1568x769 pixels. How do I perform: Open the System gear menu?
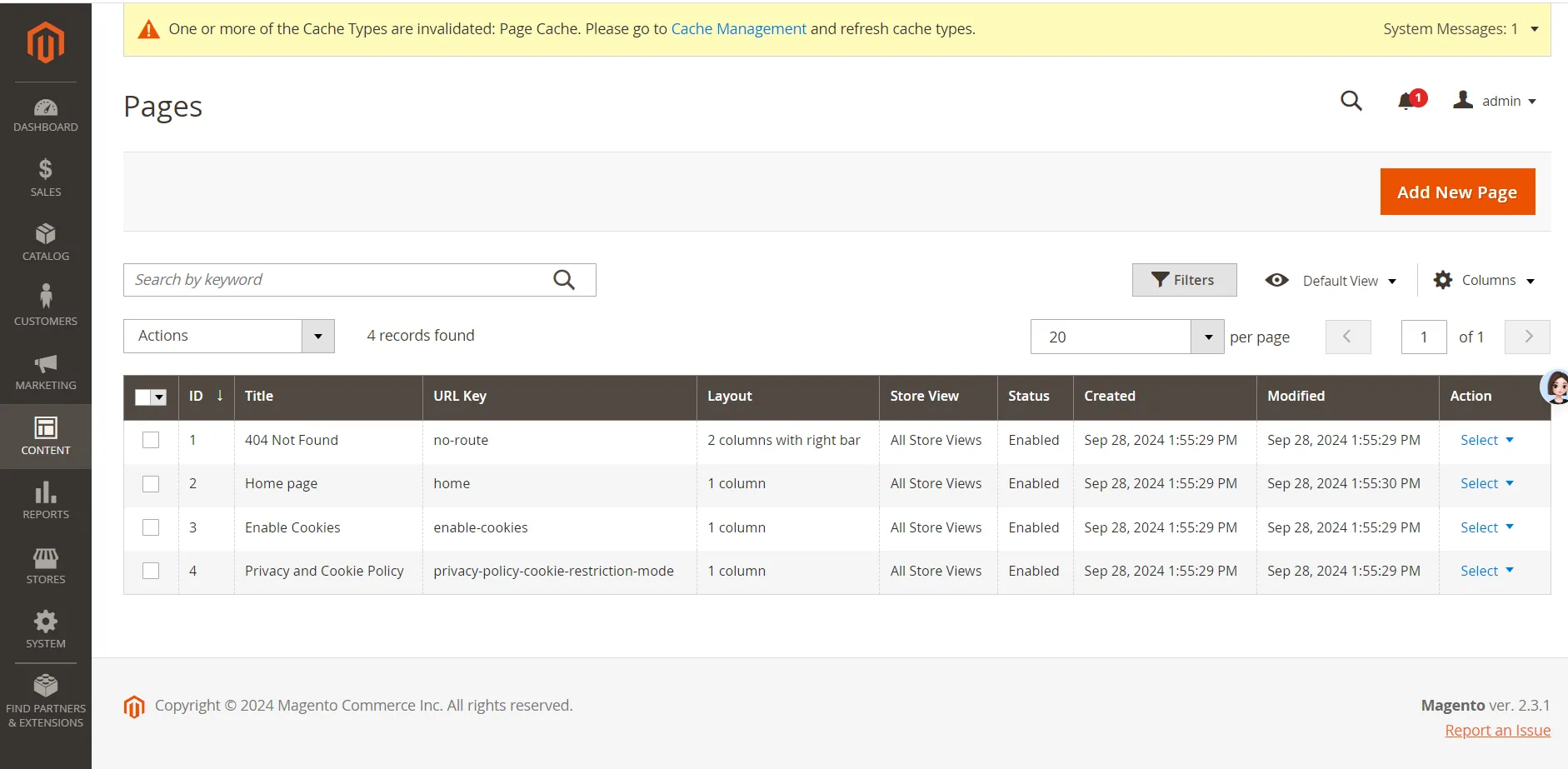[x=46, y=629]
